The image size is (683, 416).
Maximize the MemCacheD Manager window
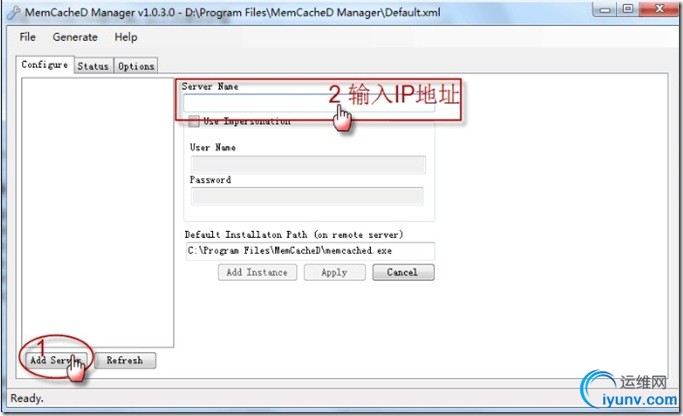(x=628, y=8)
